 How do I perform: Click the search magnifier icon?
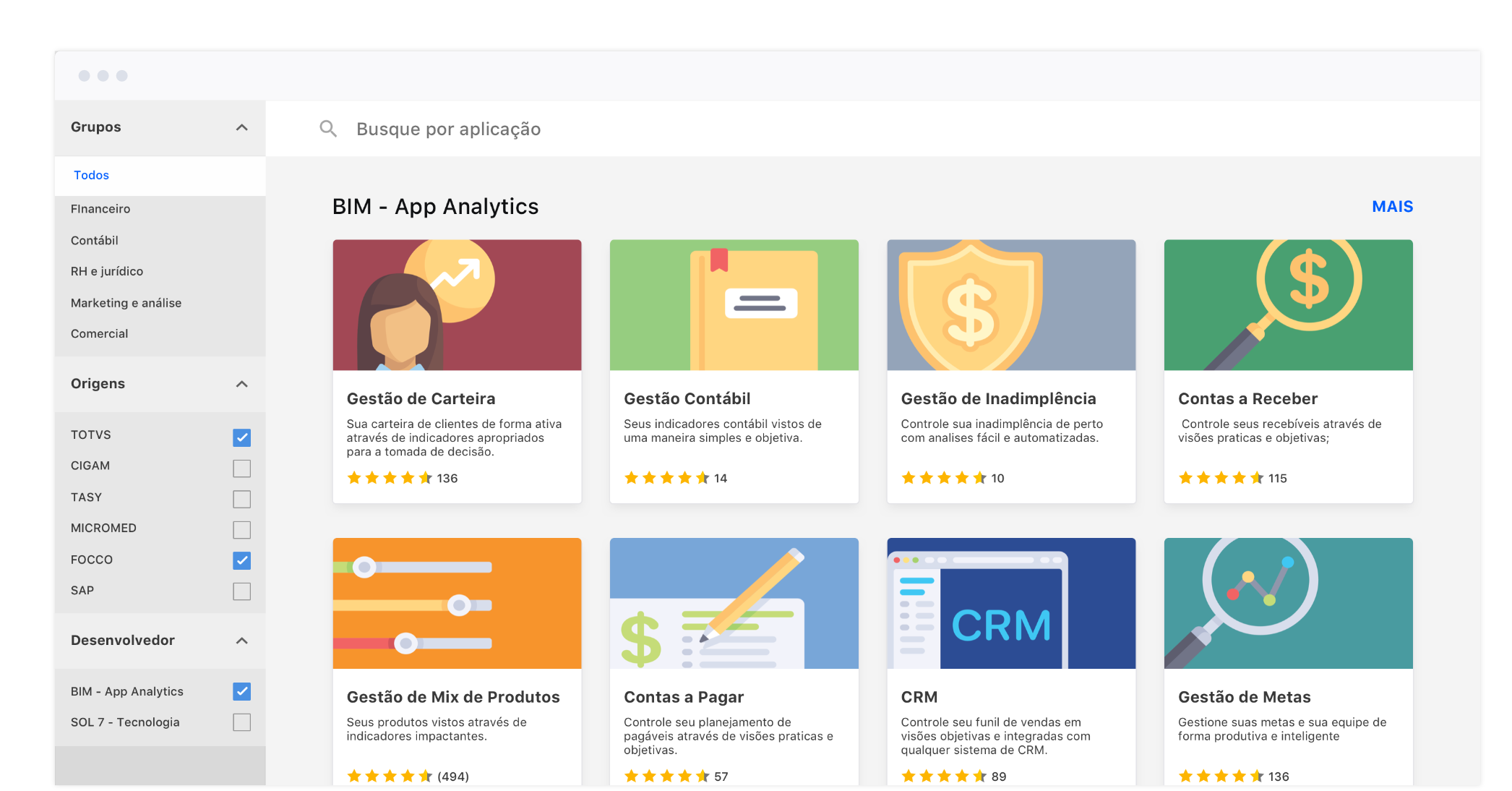coord(328,129)
